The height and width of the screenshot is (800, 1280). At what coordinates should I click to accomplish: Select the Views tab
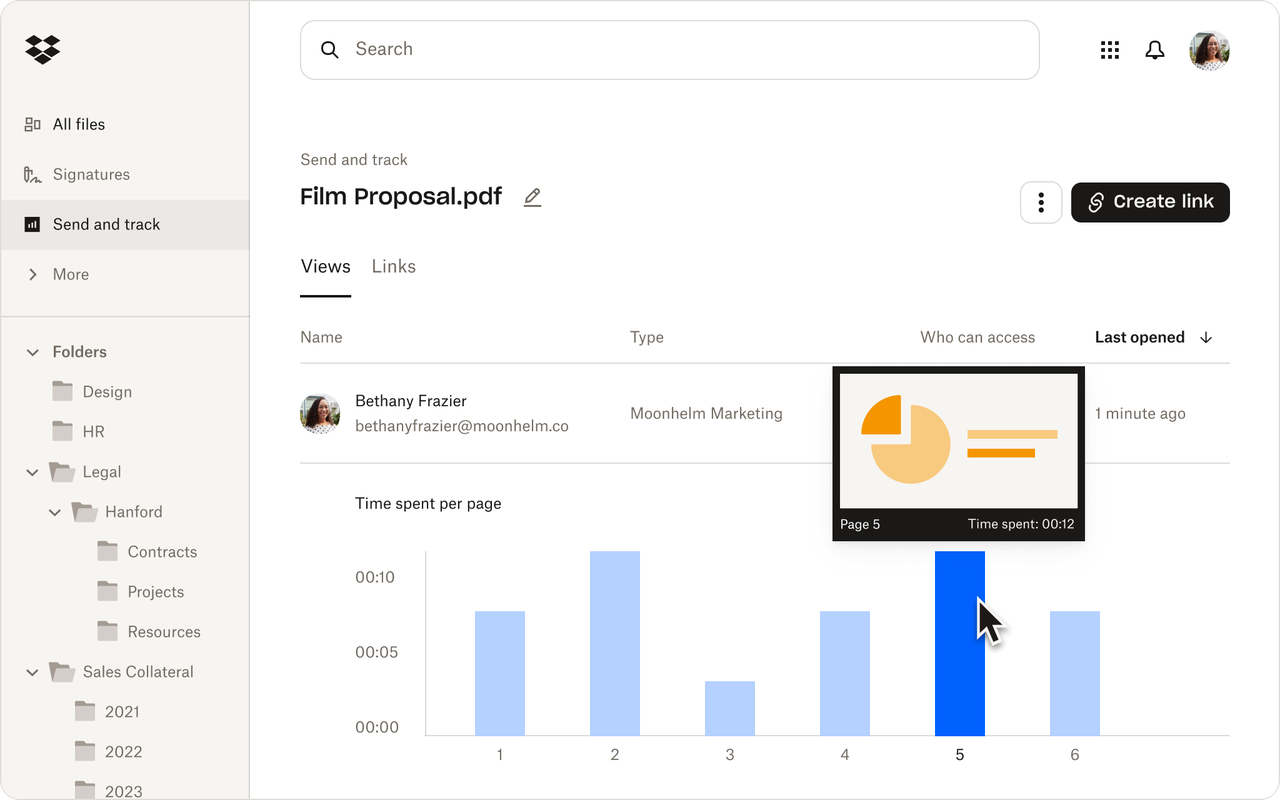point(325,266)
